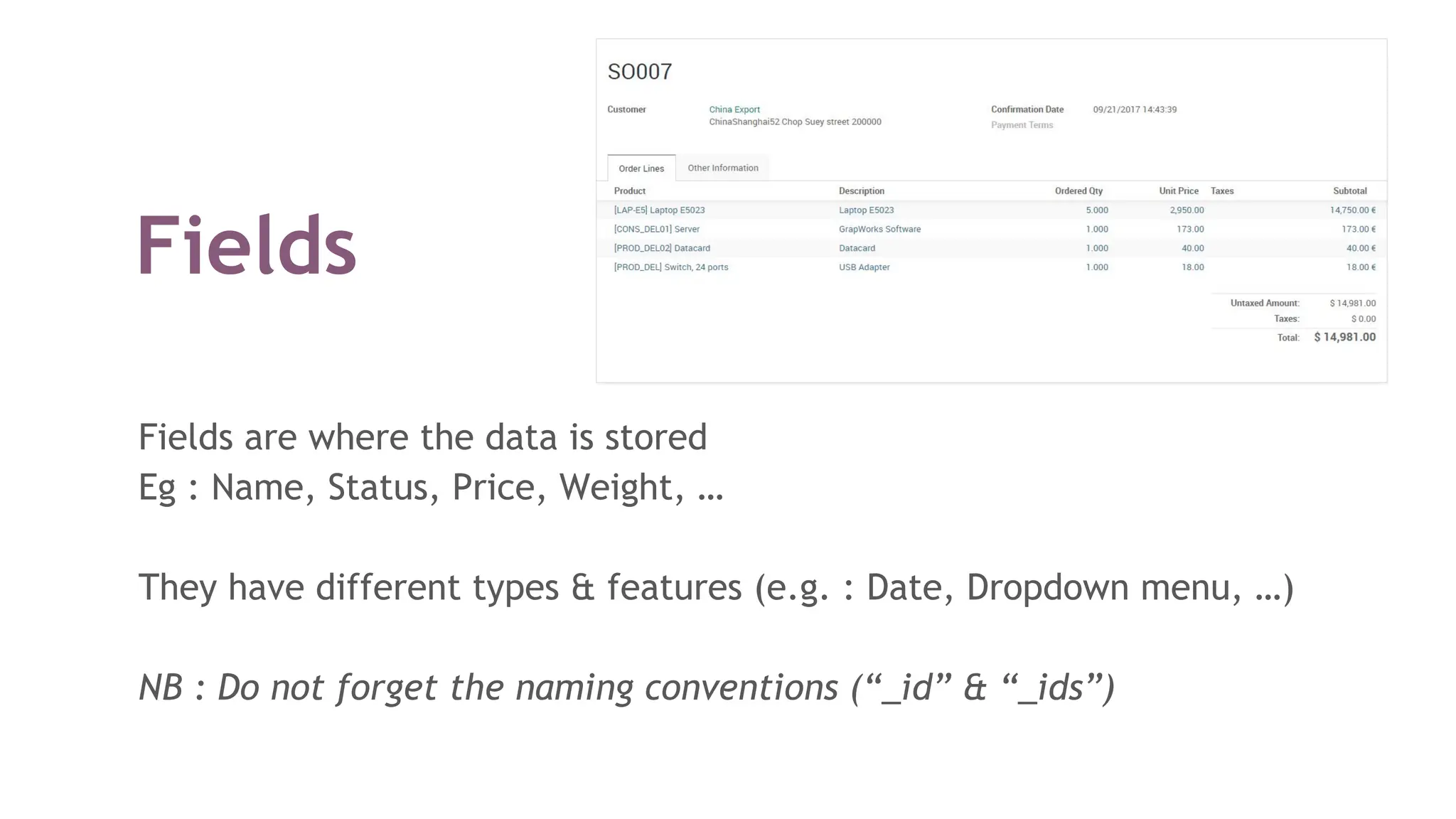Click the 14,750.00 € subtotal cell
This screenshot has width=1456, height=819.
pyautogui.click(x=1352, y=210)
